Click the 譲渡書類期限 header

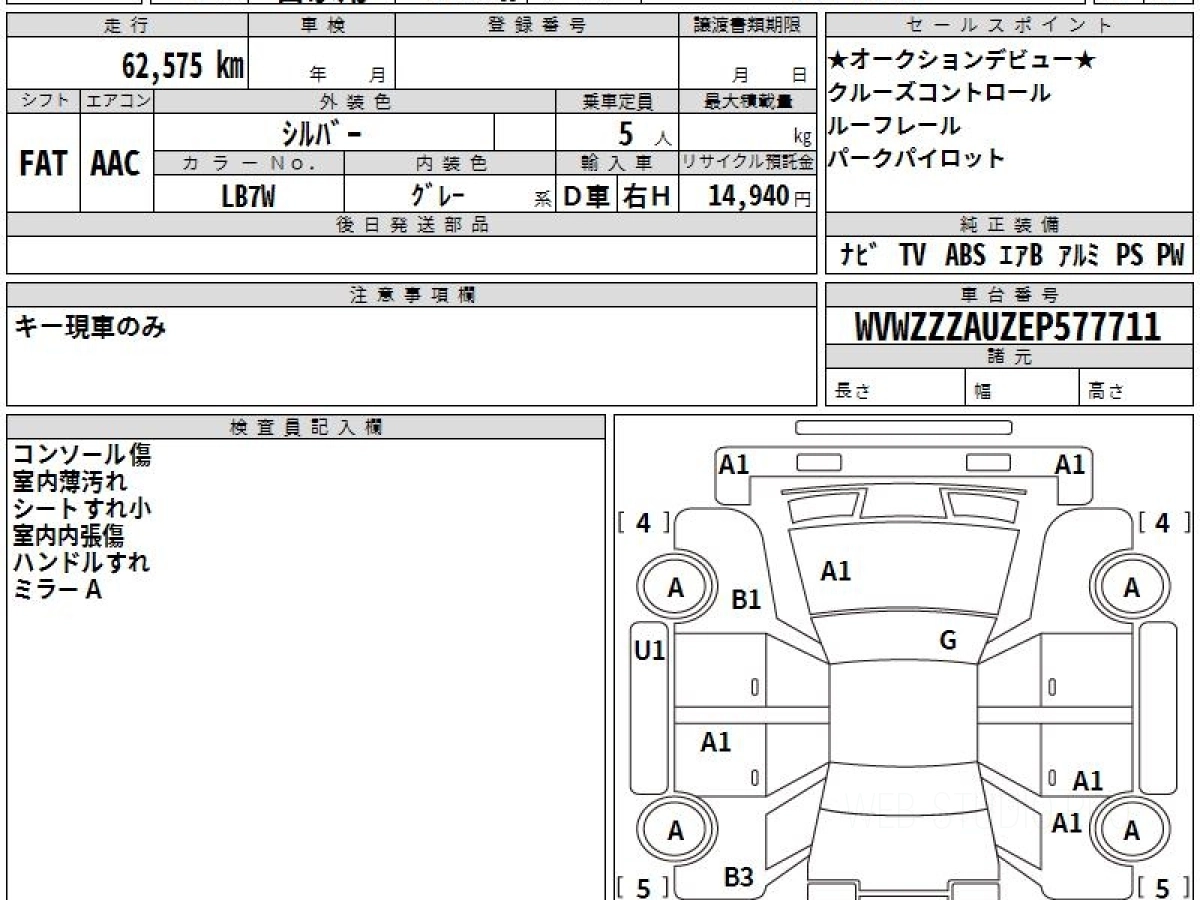[749, 26]
